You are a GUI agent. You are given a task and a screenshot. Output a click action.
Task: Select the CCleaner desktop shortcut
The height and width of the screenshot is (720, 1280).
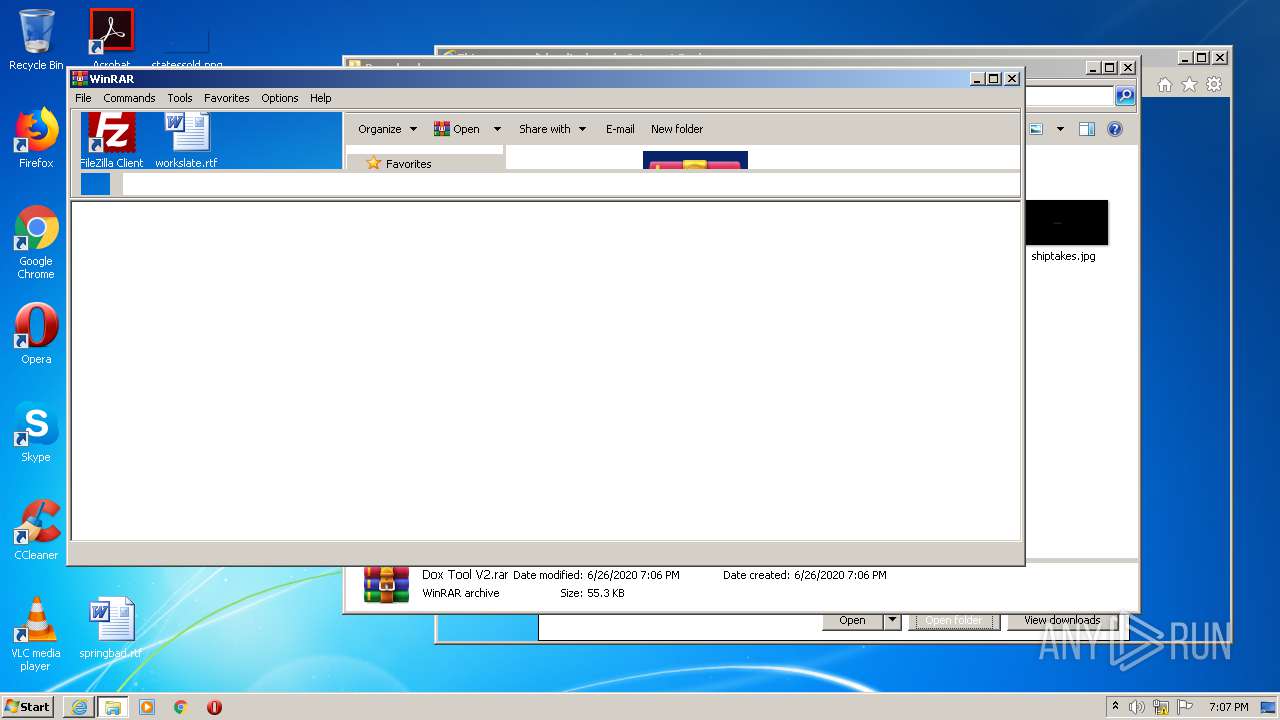[x=36, y=530]
